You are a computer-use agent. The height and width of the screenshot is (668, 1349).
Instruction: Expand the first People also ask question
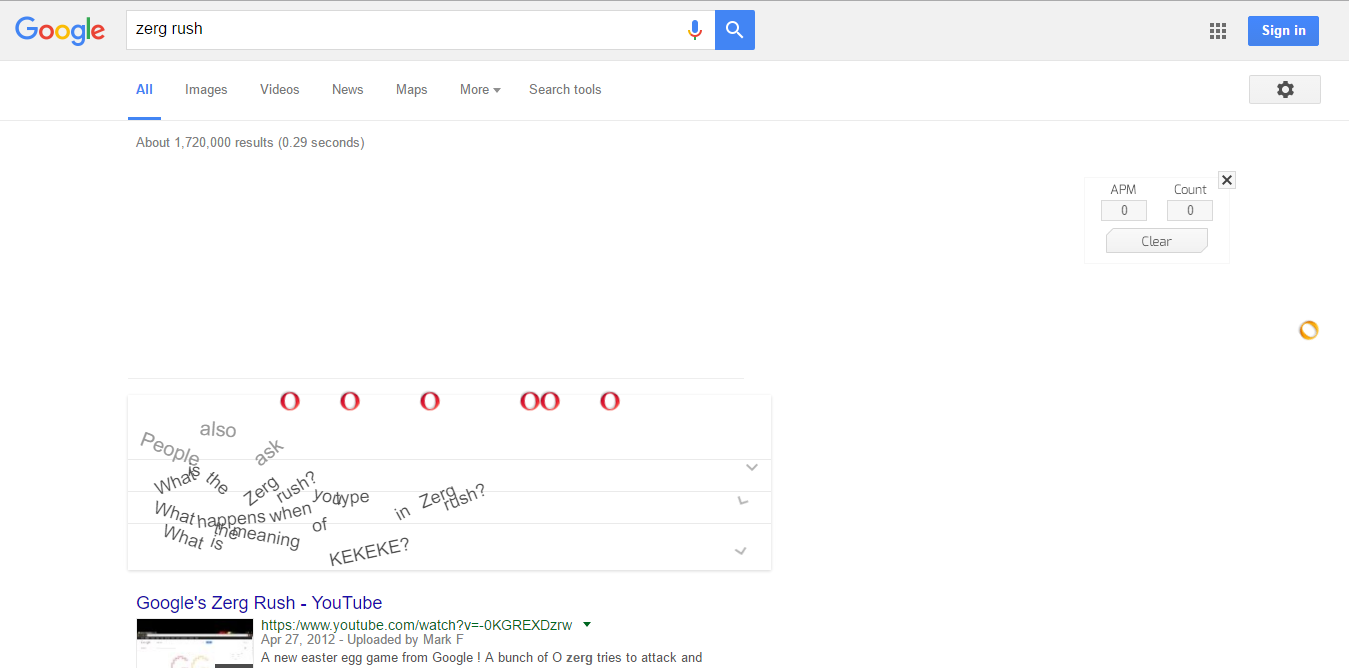coord(752,467)
